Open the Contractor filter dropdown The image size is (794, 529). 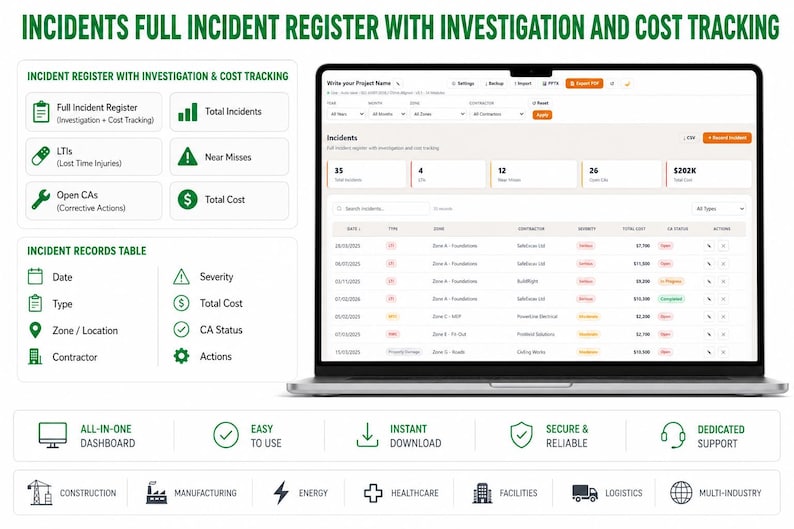pyautogui.click(x=497, y=114)
